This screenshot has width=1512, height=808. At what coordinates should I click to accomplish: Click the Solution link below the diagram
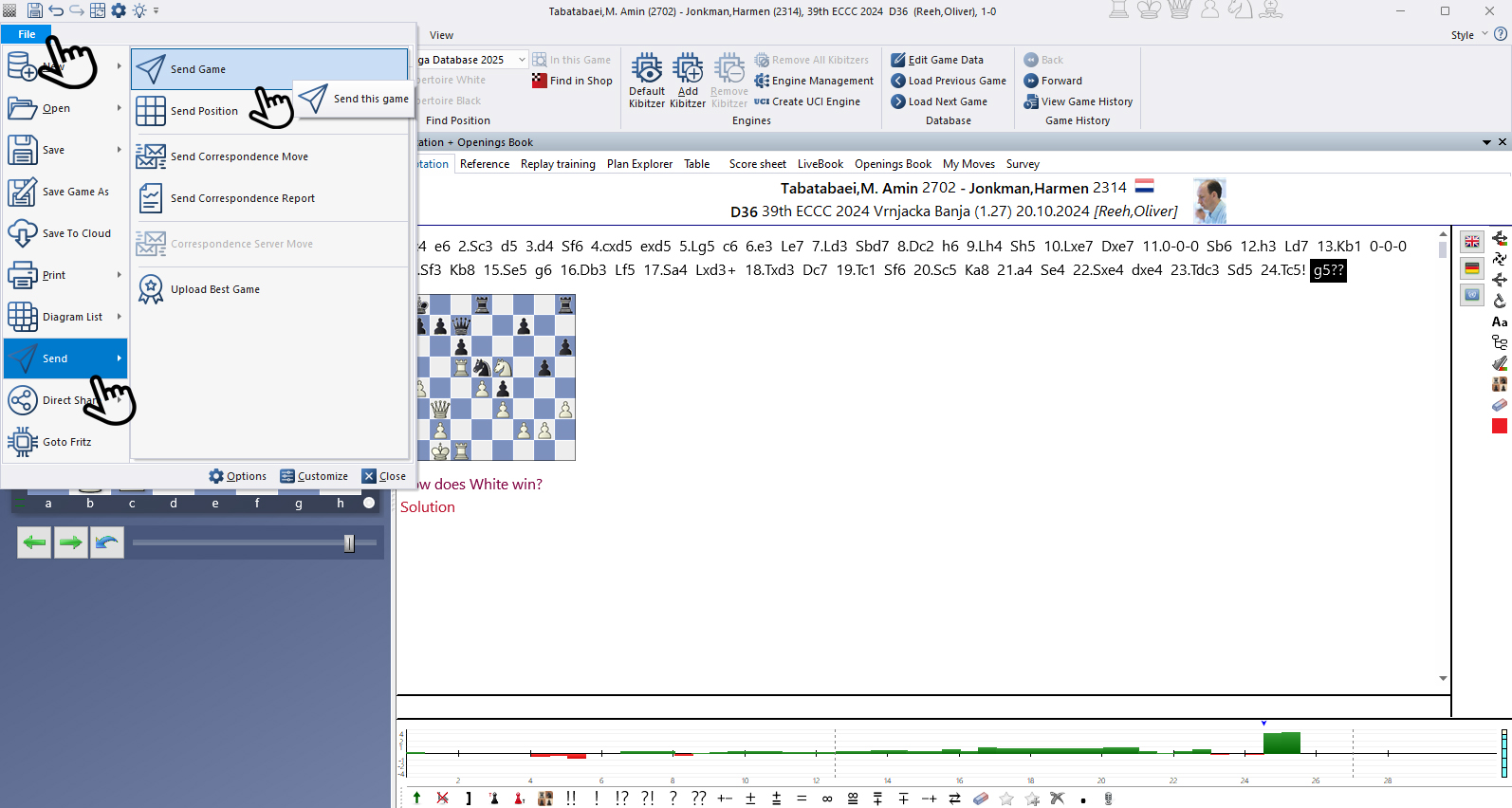coord(428,507)
